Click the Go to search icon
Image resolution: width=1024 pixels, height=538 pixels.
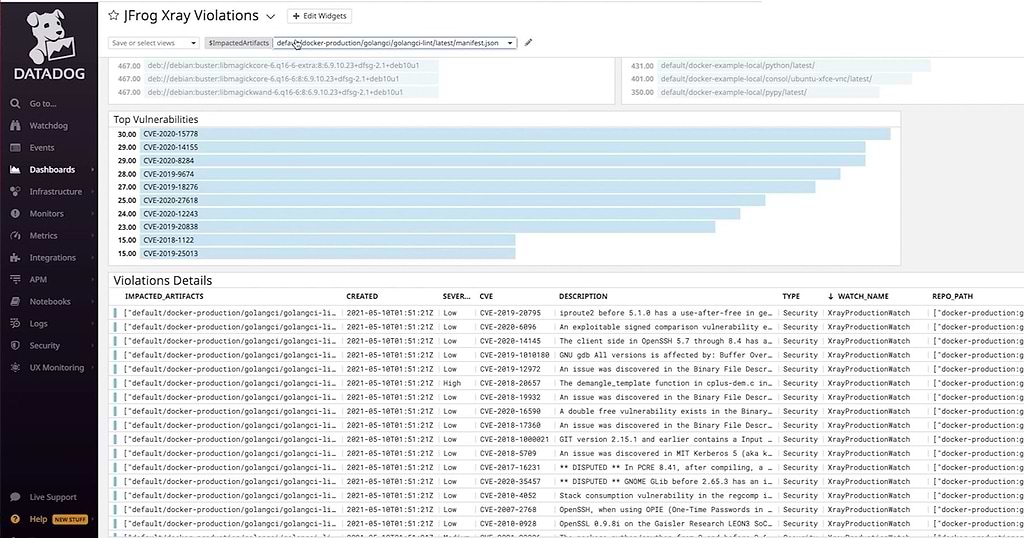pyautogui.click(x=15, y=103)
